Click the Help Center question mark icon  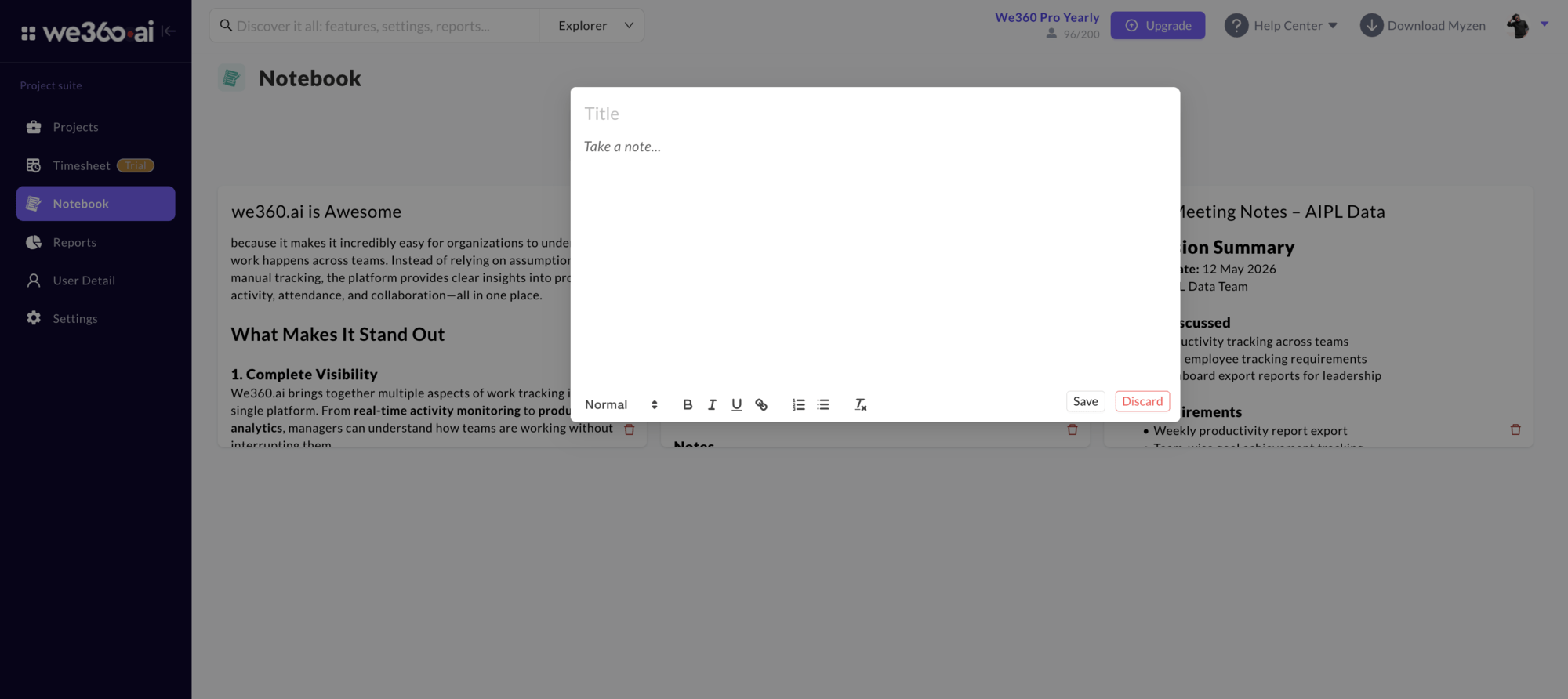1236,26
